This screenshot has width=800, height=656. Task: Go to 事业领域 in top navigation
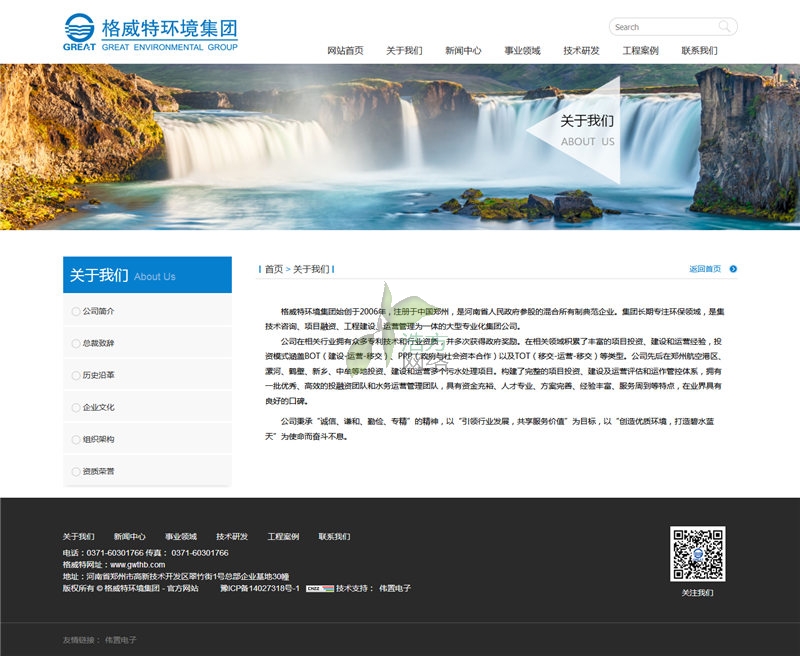pyautogui.click(x=522, y=50)
